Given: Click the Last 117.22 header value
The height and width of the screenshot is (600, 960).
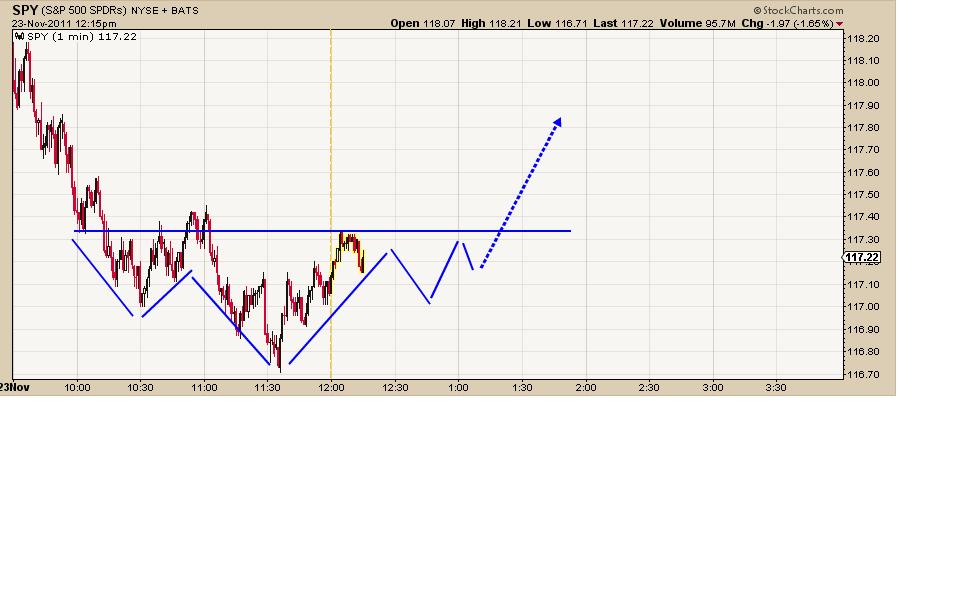Looking at the screenshot, I should click(623, 23).
